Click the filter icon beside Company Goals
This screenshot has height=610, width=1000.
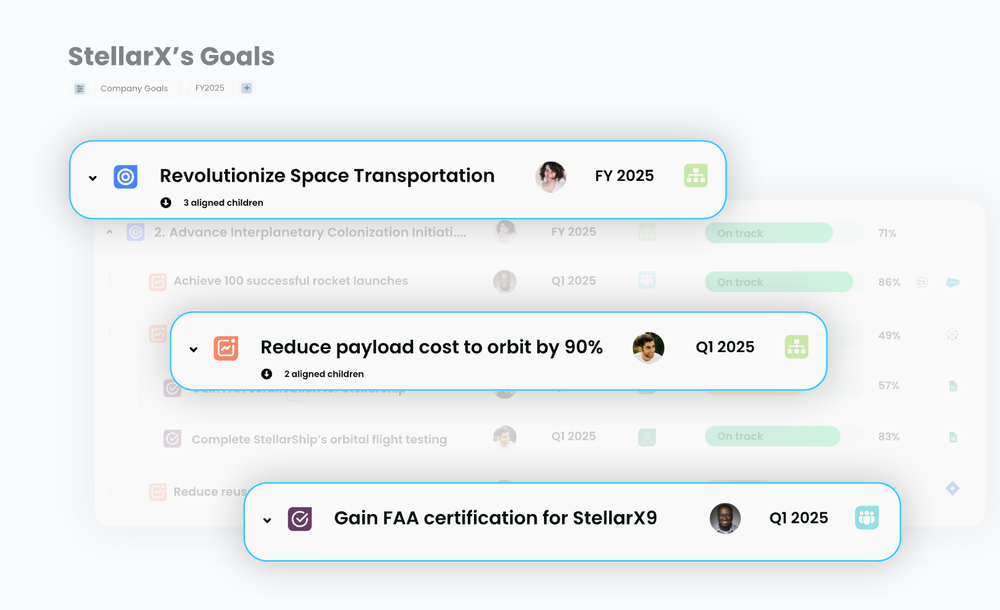point(79,88)
